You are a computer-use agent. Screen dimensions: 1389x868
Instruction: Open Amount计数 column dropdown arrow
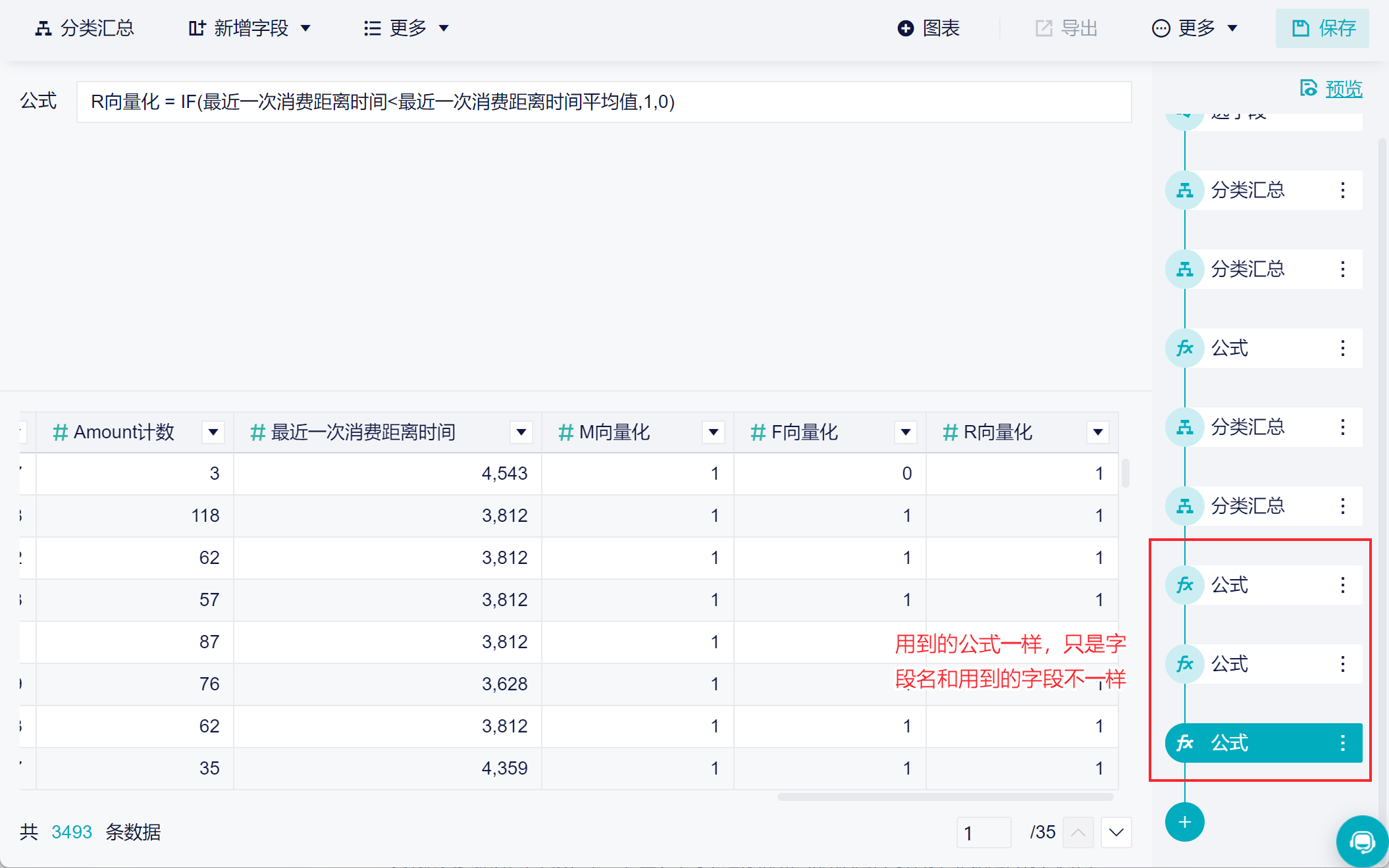click(x=213, y=432)
